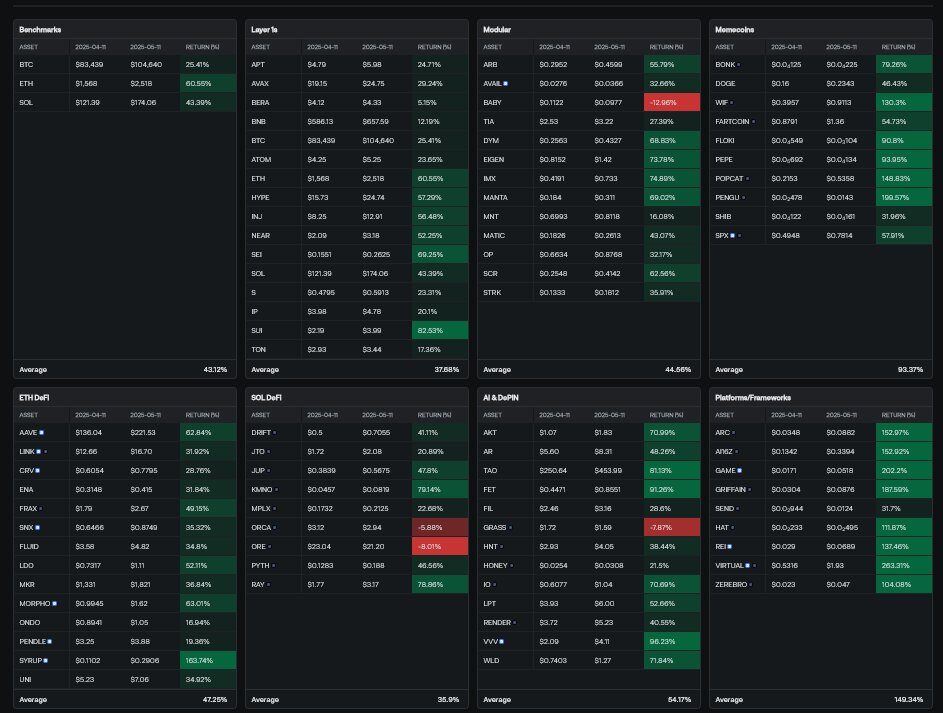Click the ETH DeFi table title
The image size is (943, 713).
pyautogui.click(x=34, y=398)
